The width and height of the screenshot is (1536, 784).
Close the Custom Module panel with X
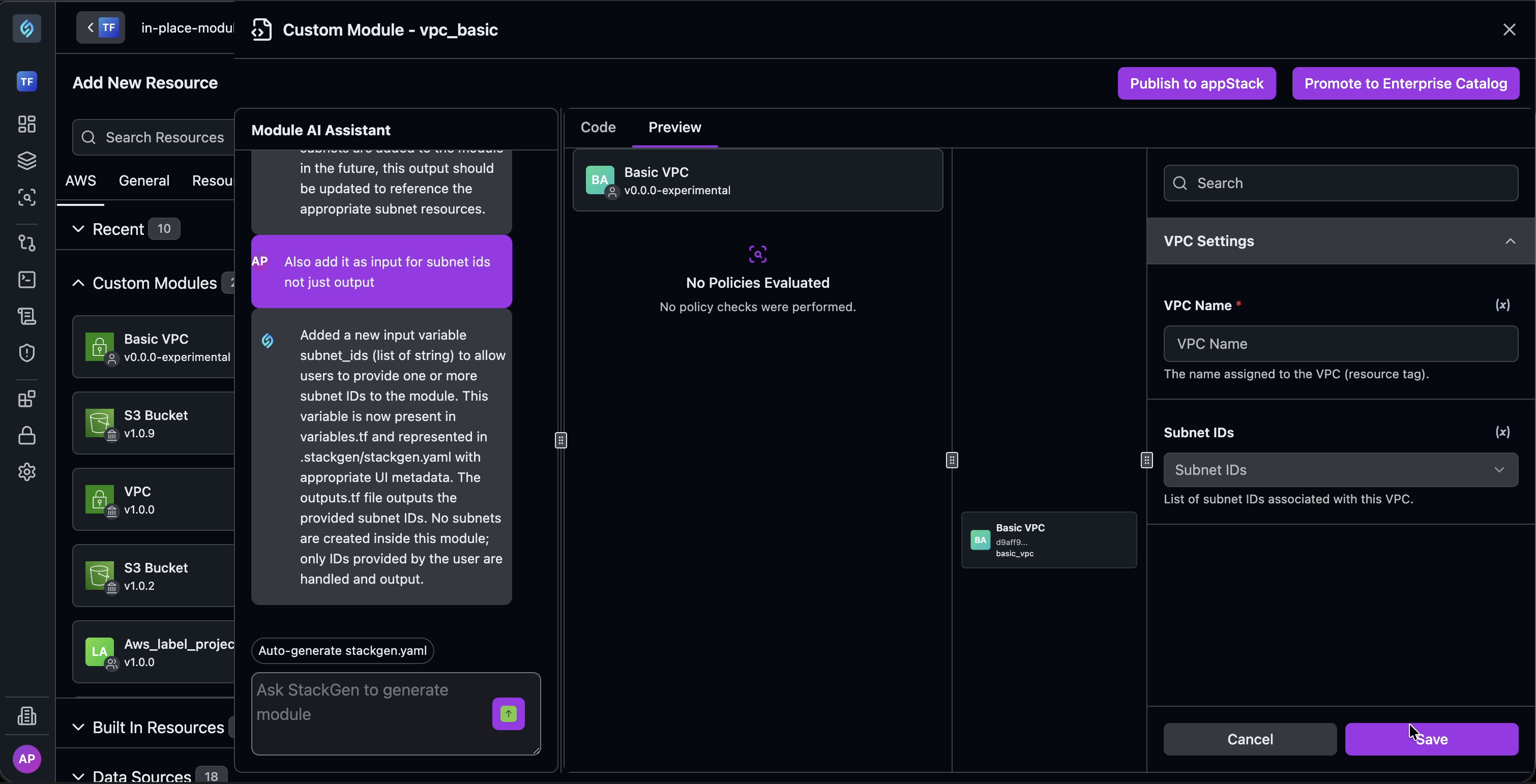(x=1509, y=30)
